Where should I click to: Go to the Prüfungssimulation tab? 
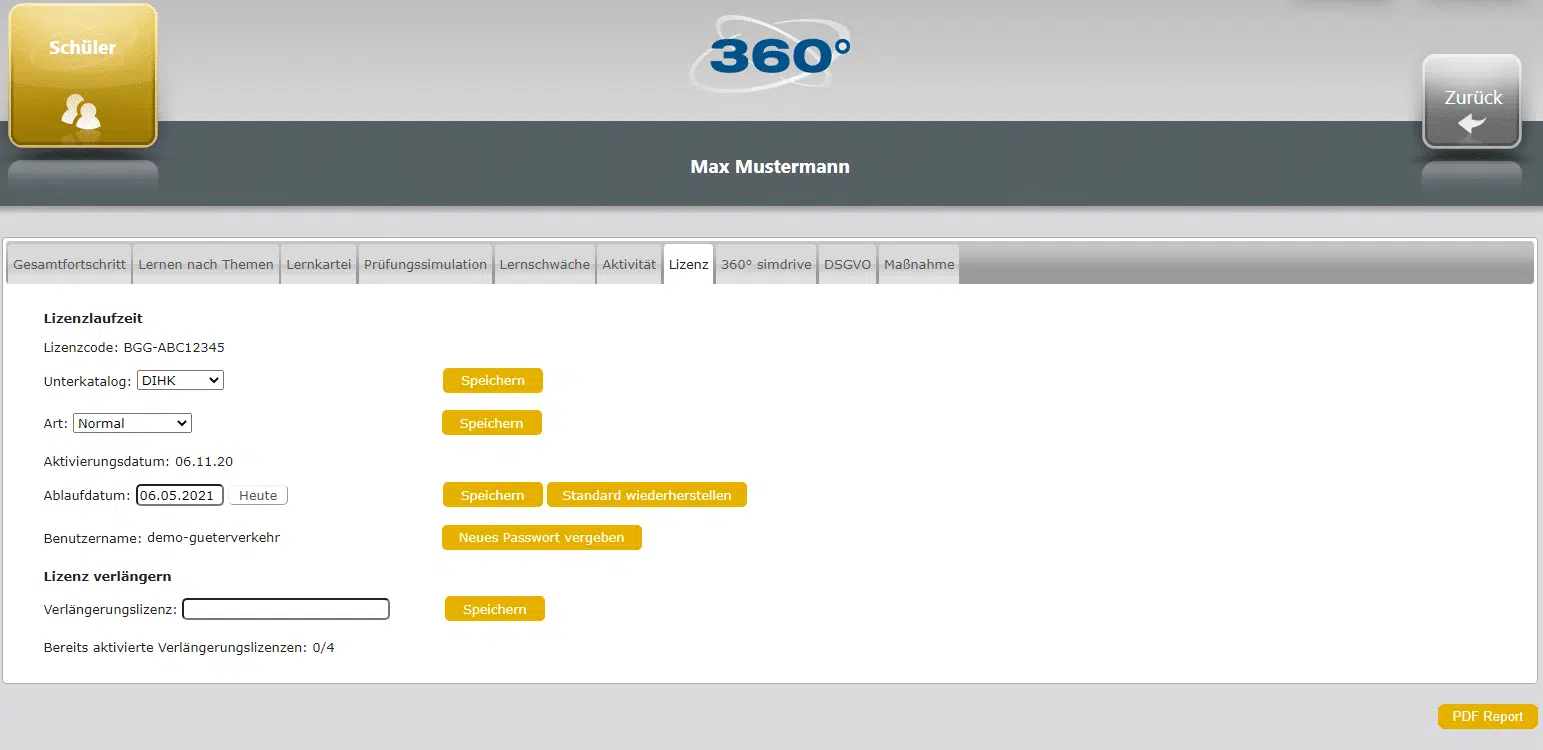point(425,265)
